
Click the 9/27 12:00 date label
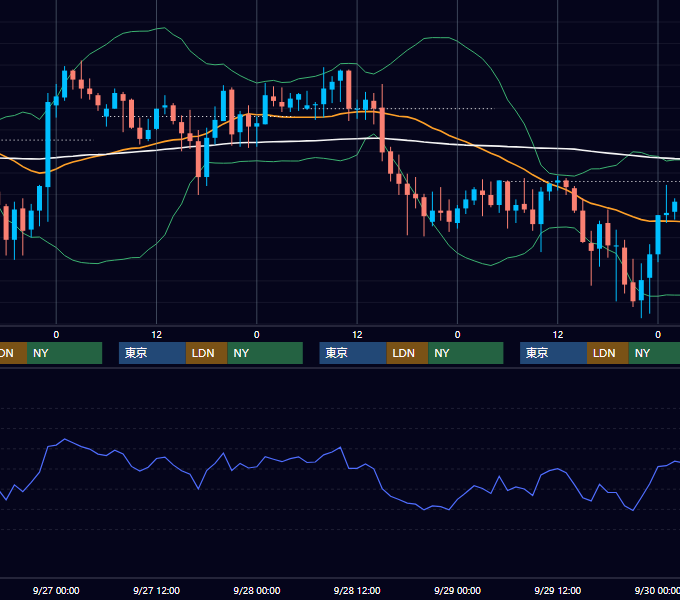[x=156, y=590]
